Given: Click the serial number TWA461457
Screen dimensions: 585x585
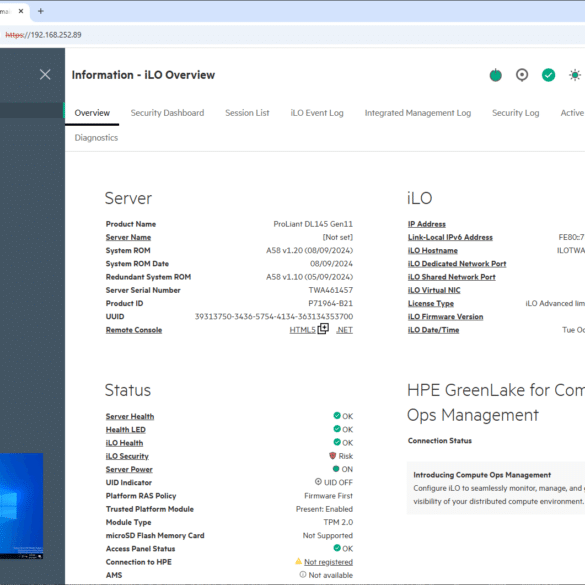Looking at the screenshot, I should [x=331, y=290].
